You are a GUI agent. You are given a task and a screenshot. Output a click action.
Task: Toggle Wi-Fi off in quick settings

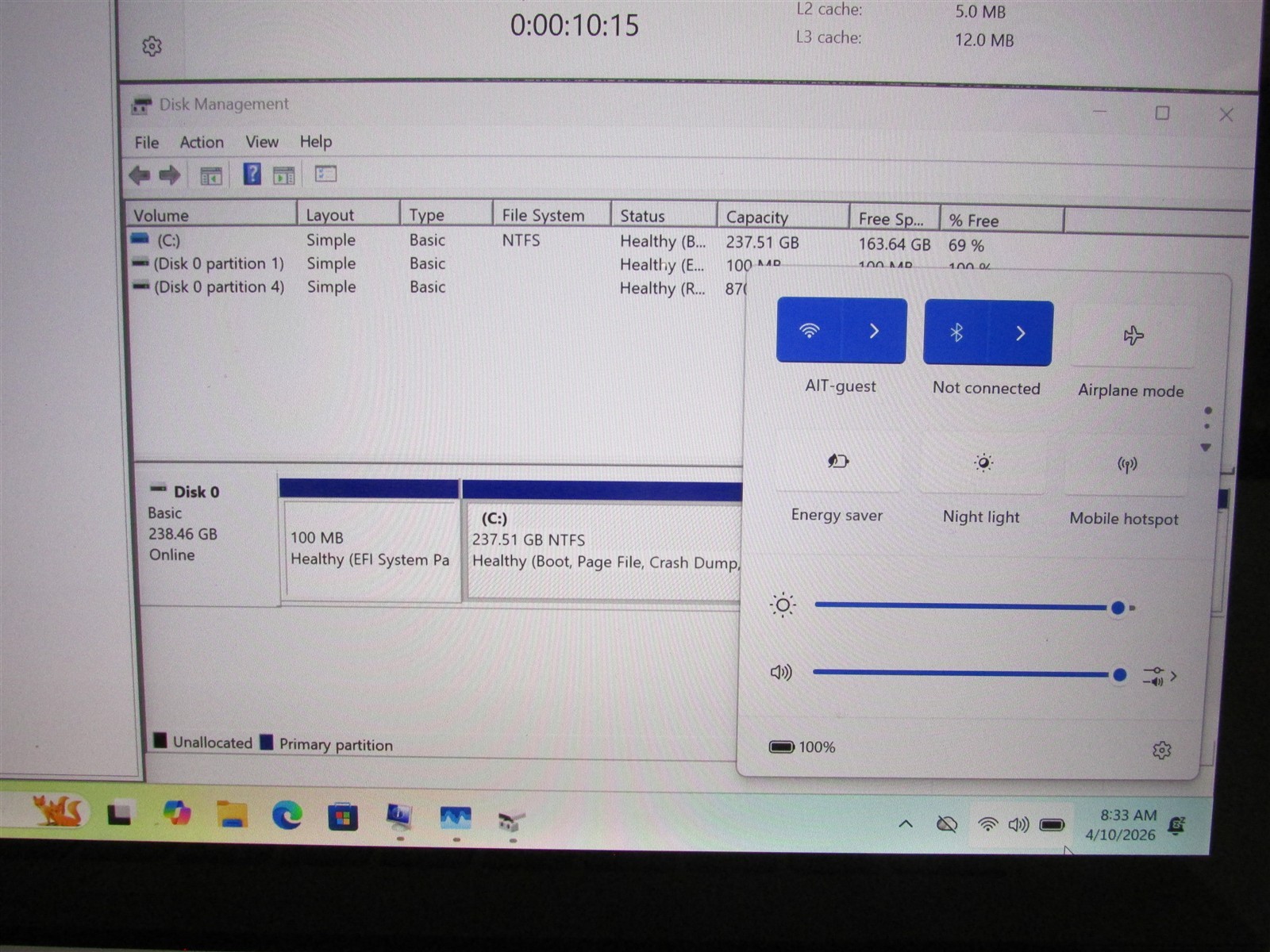808,331
